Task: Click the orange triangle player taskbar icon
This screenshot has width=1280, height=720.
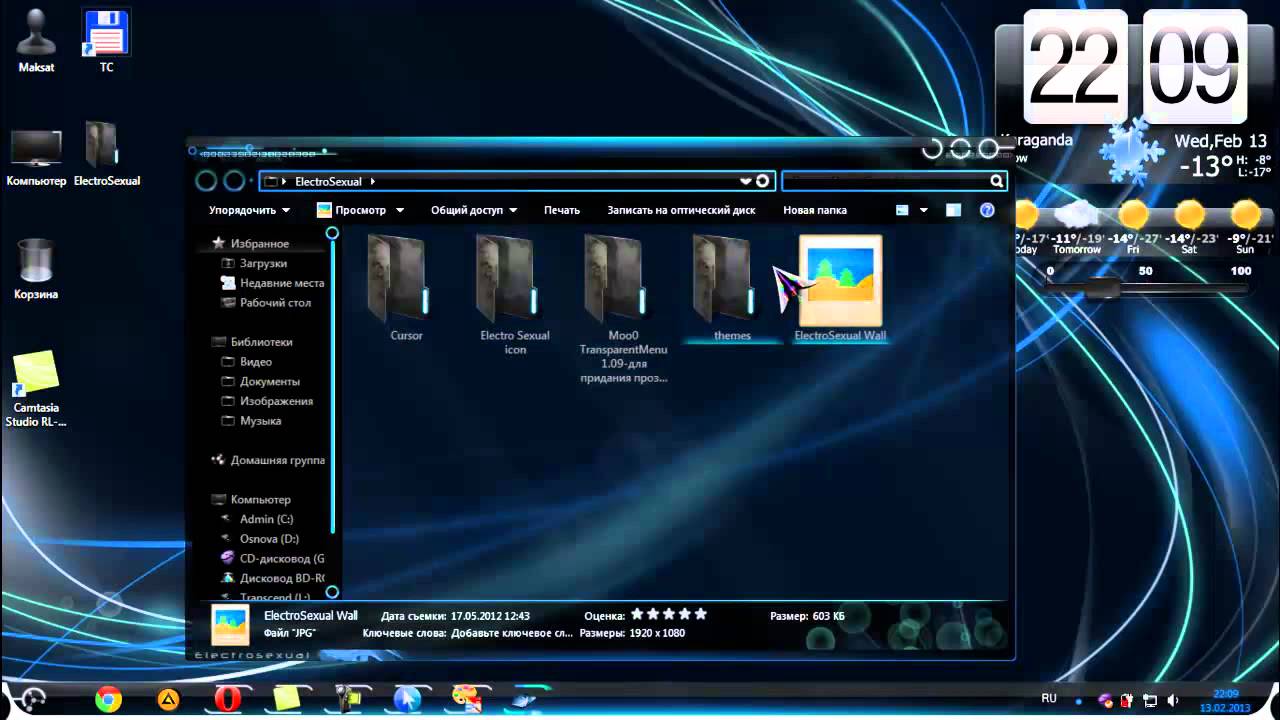Action: 168,699
